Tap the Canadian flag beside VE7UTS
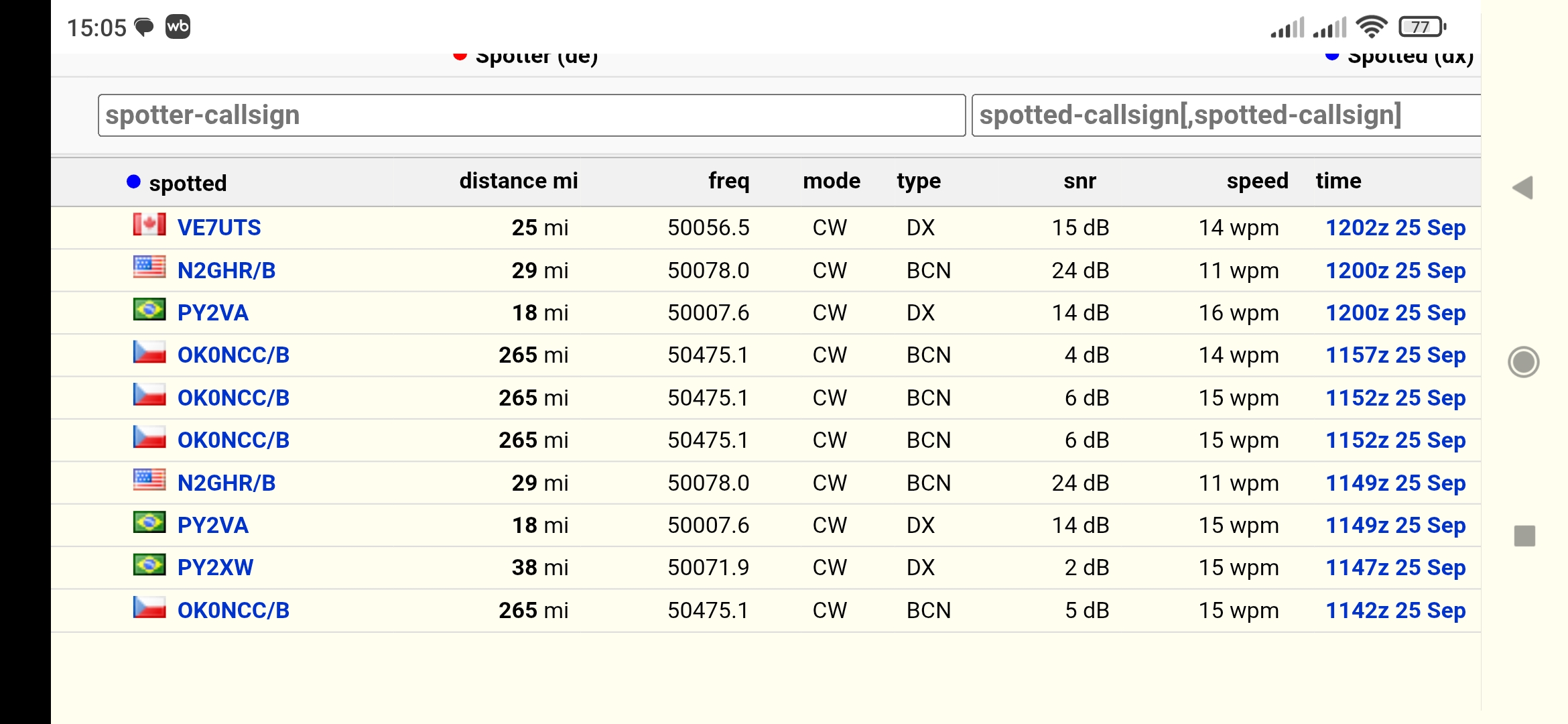The height and width of the screenshot is (724, 1568). (x=149, y=225)
